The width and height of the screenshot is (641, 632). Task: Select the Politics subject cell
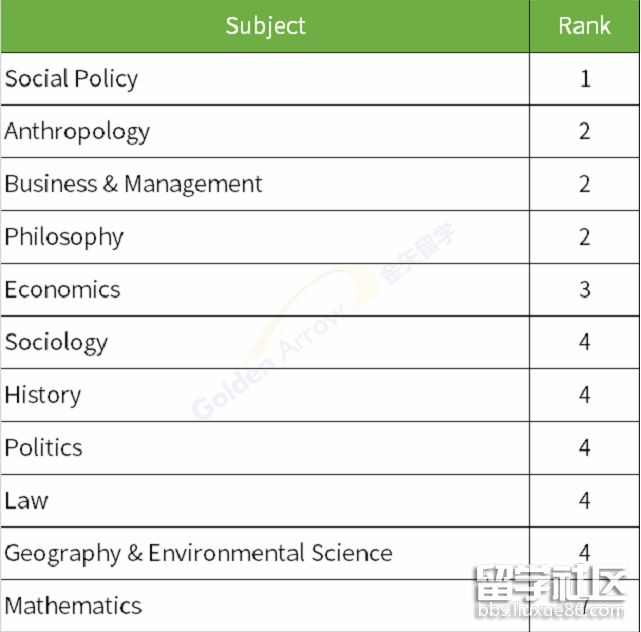(x=44, y=448)
